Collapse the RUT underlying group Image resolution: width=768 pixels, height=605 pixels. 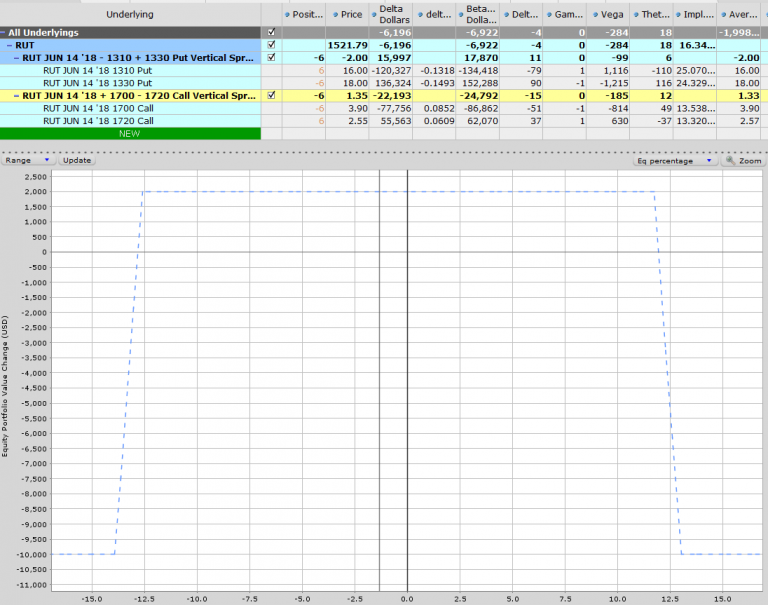[9, 46]
